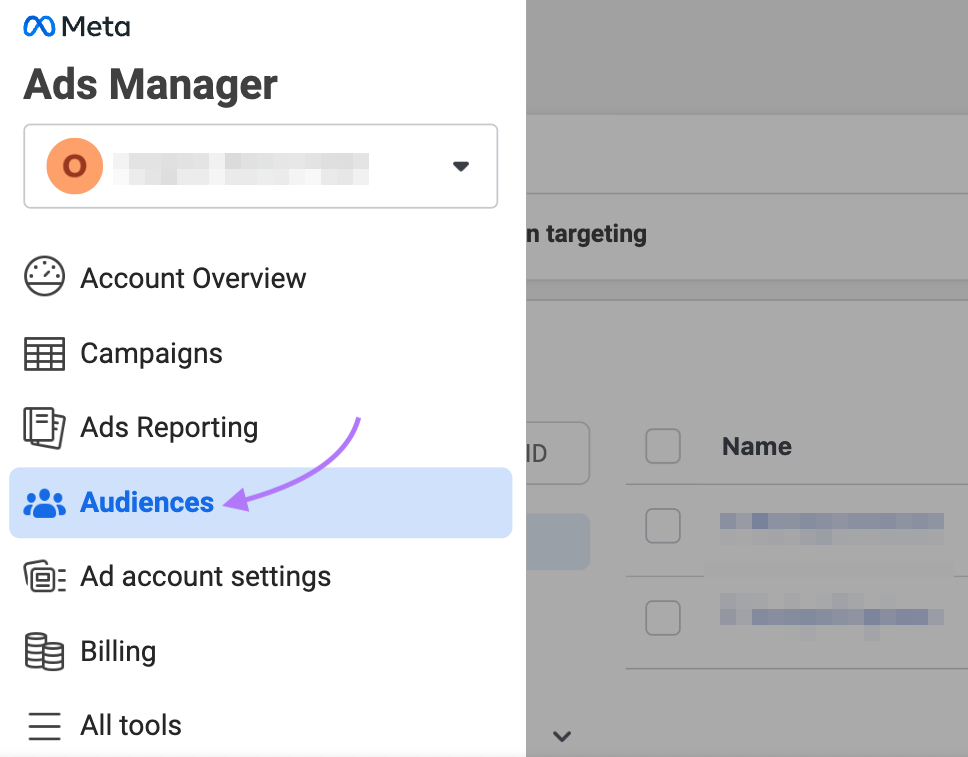Select the Account Overview gauge icon
This screenshot has height=757, width=968.
[42, 278]
